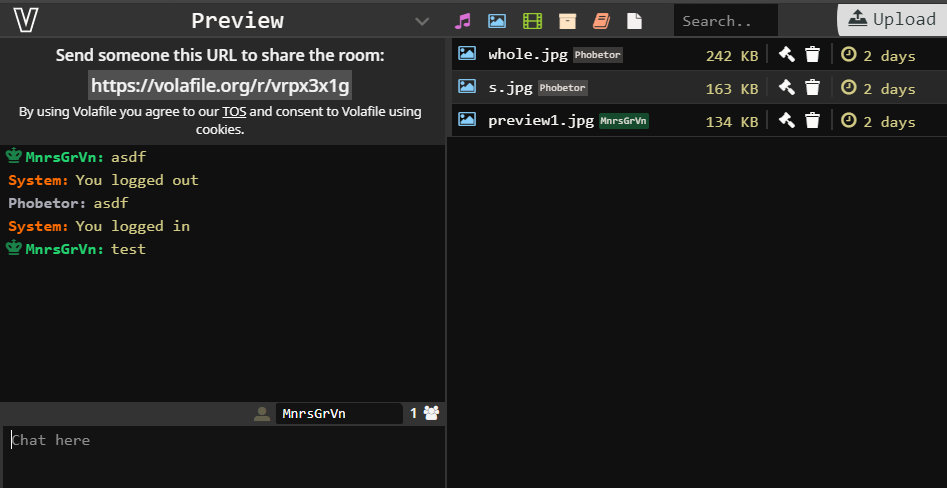Show the user count group icon
Screen dimensions: 947x488
click(431, 413)
